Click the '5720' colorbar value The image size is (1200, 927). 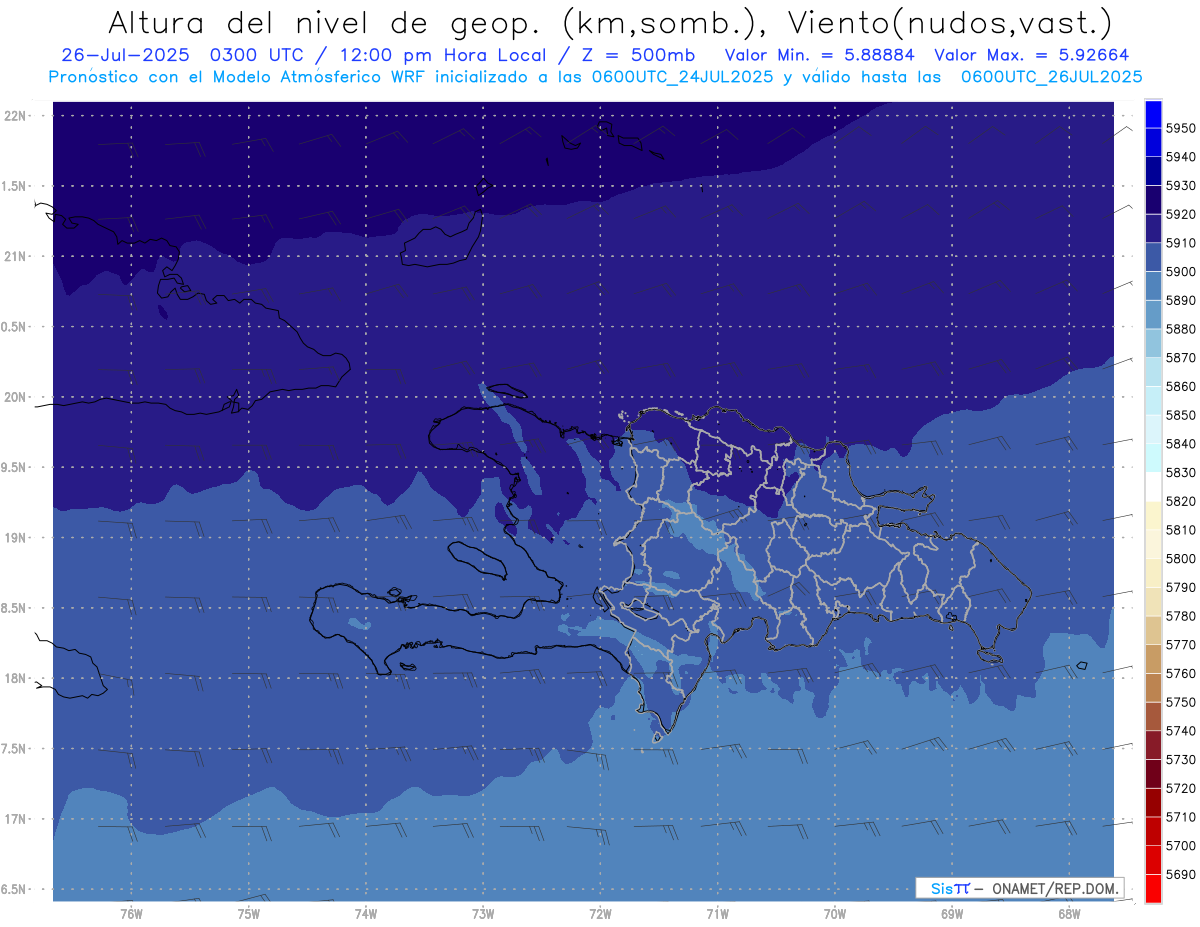click(1181, 789)
